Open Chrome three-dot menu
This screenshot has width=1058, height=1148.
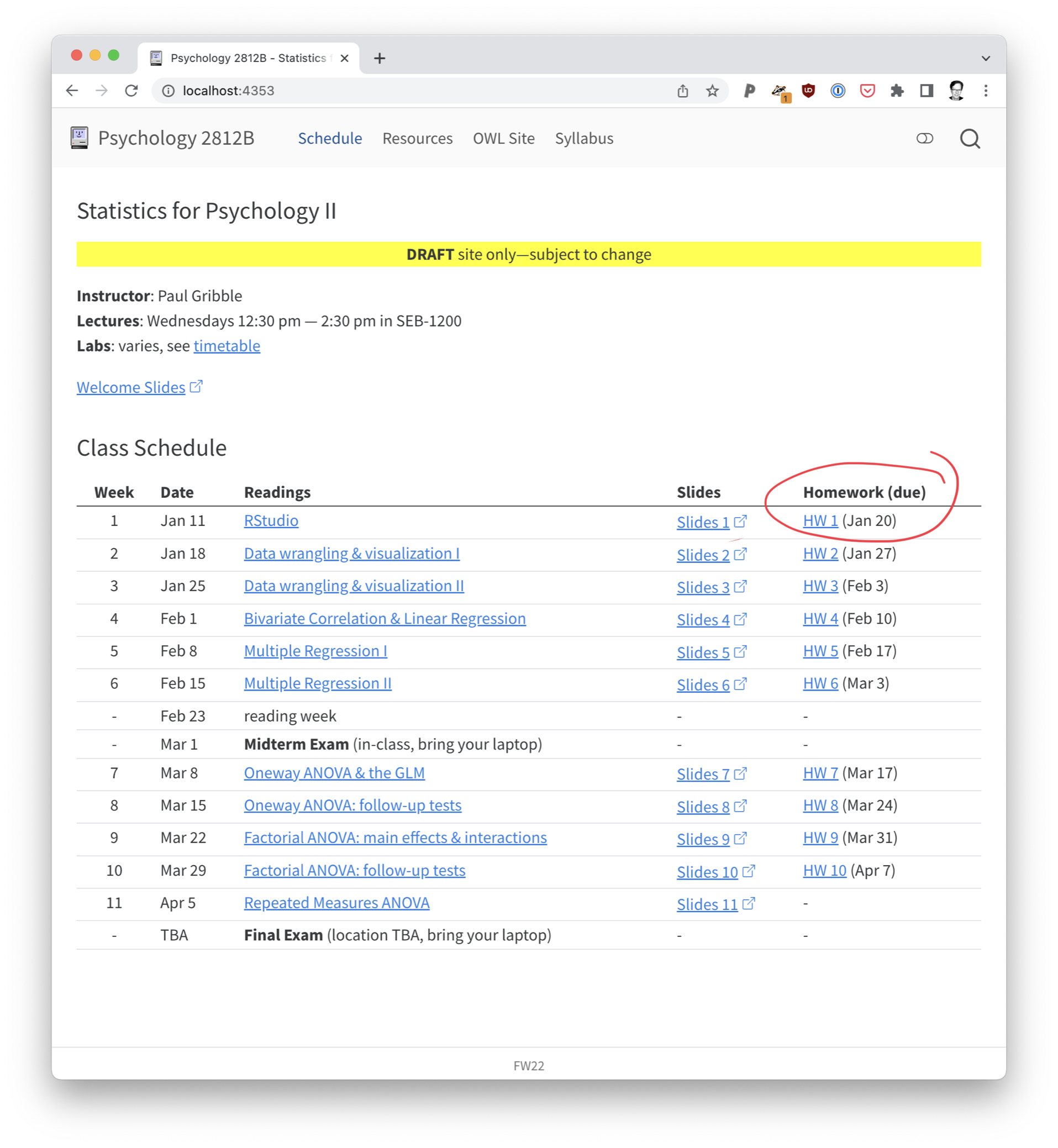click(985, 91)
